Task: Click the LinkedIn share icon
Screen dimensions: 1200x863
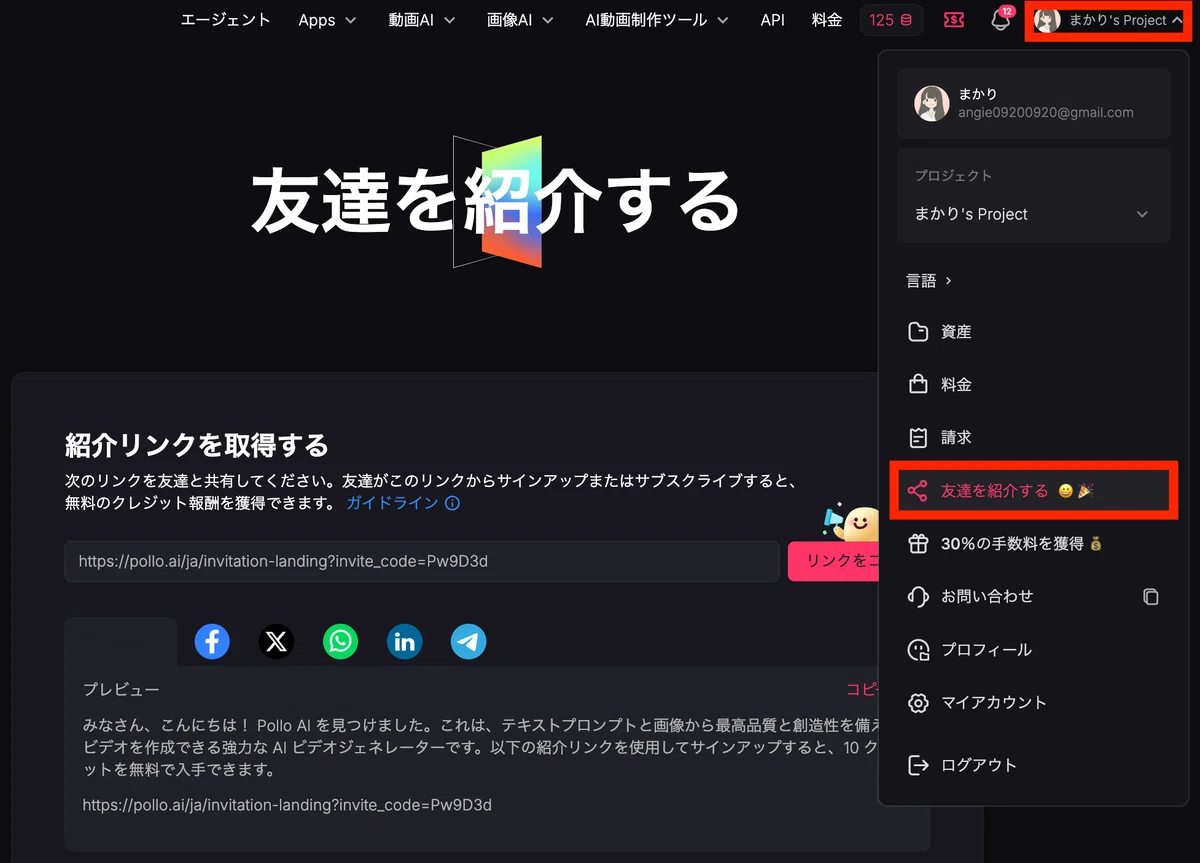Action: tap(404, 641)
